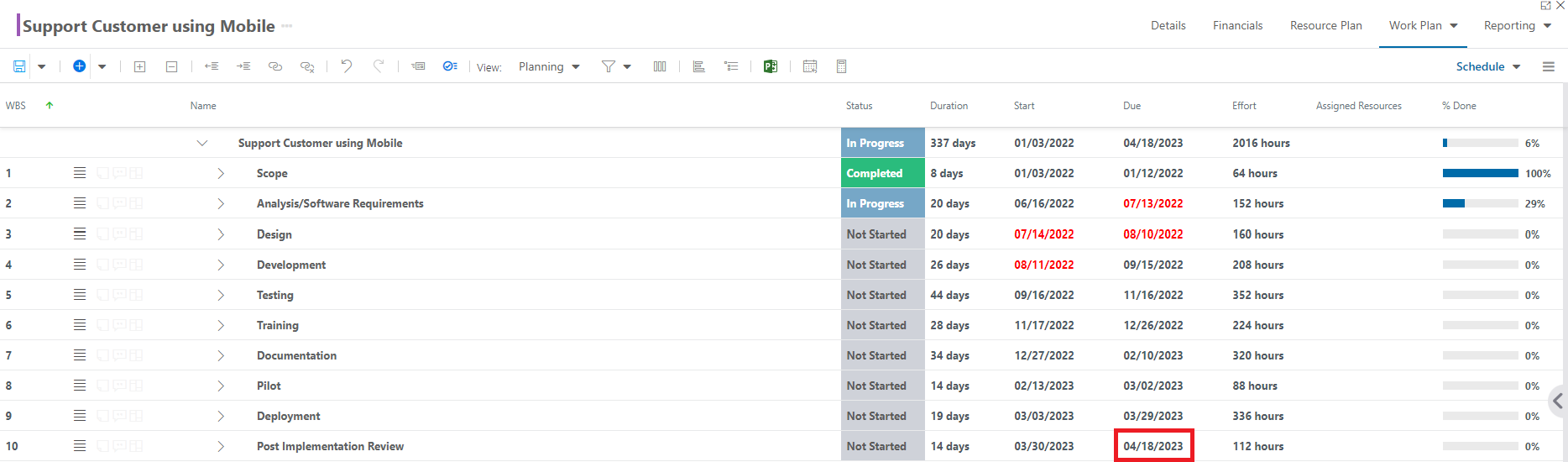Open the Schedule dropdown
The width and height of the screenshot is (1568, 462).
[x=1488, y=67]
